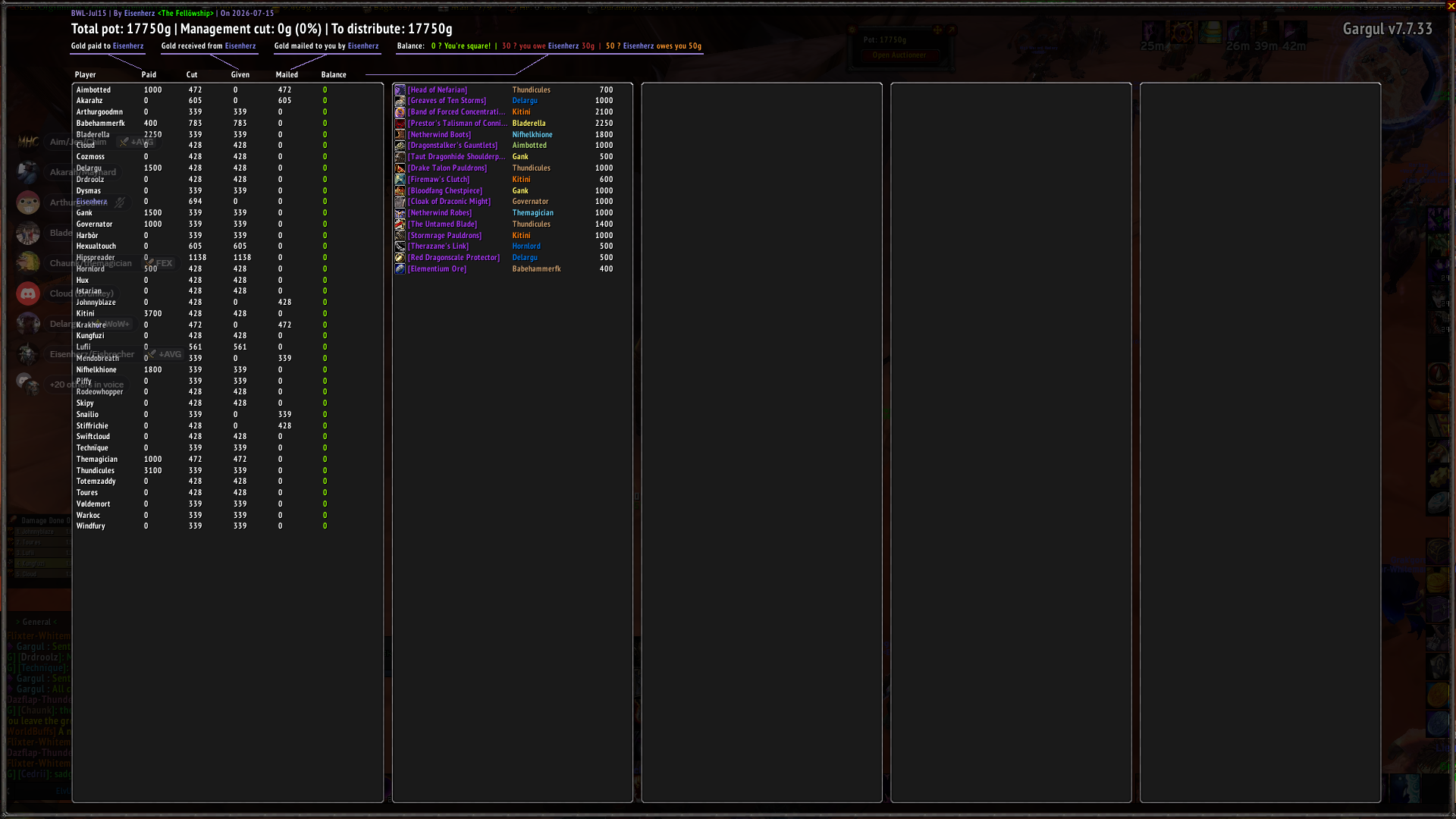This screenshot has width=1456, height=819.
Task: Select player Aimbotted in the payout list
Action: pyautogui.click(x=93, y=90)
